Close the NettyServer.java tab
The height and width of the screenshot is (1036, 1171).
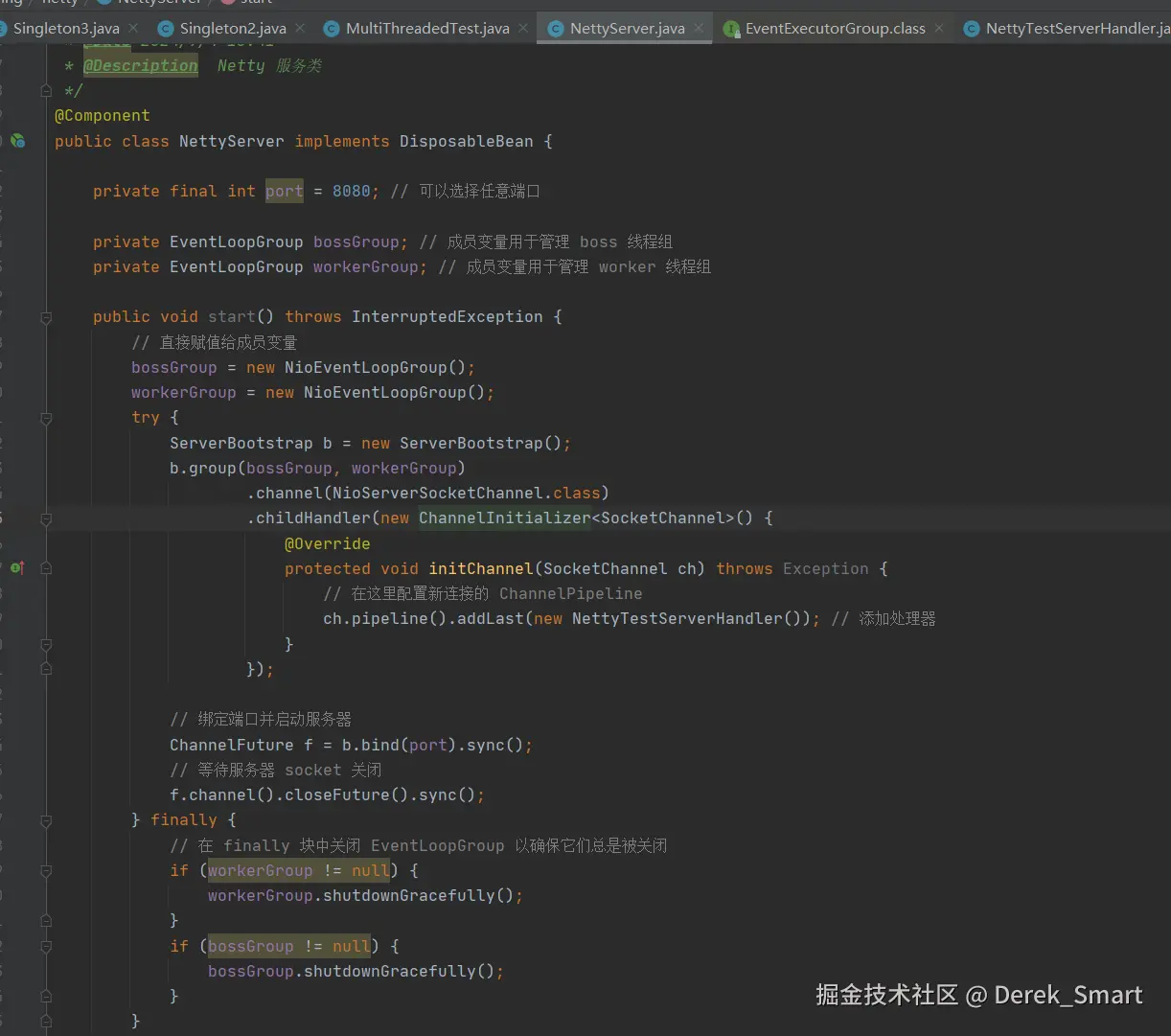[699, 29]
